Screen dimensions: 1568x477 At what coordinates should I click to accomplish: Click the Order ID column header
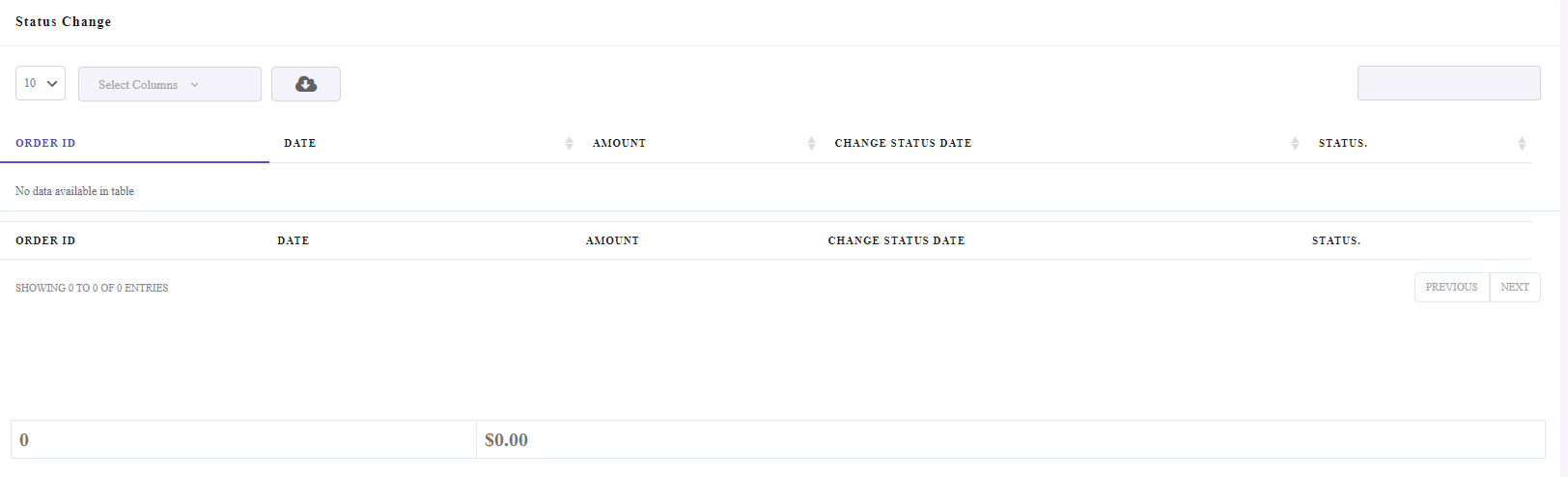[45, 143]
